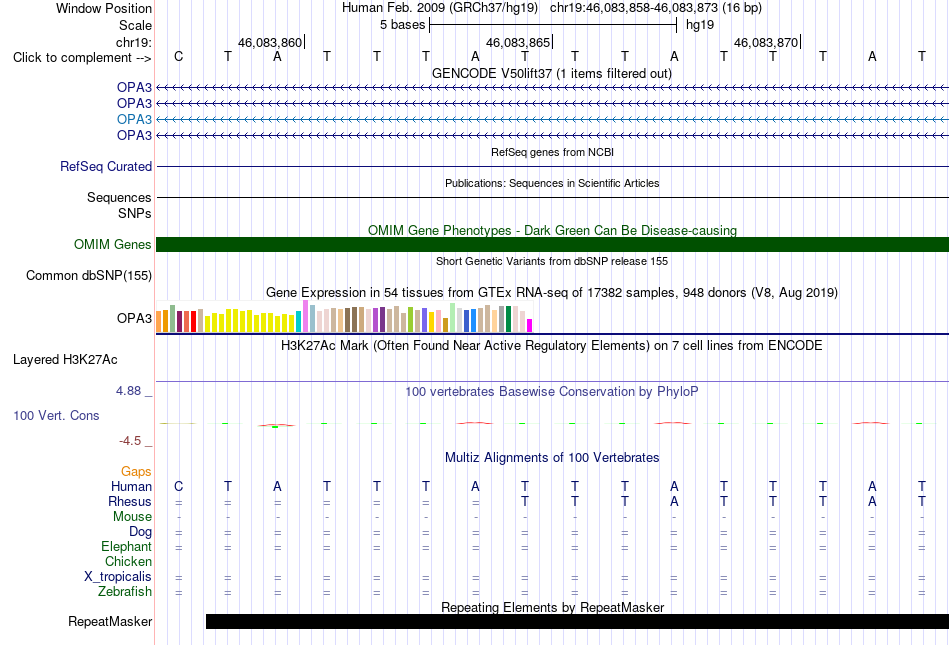Click the RefSeq Curated label

click(105, 167)
